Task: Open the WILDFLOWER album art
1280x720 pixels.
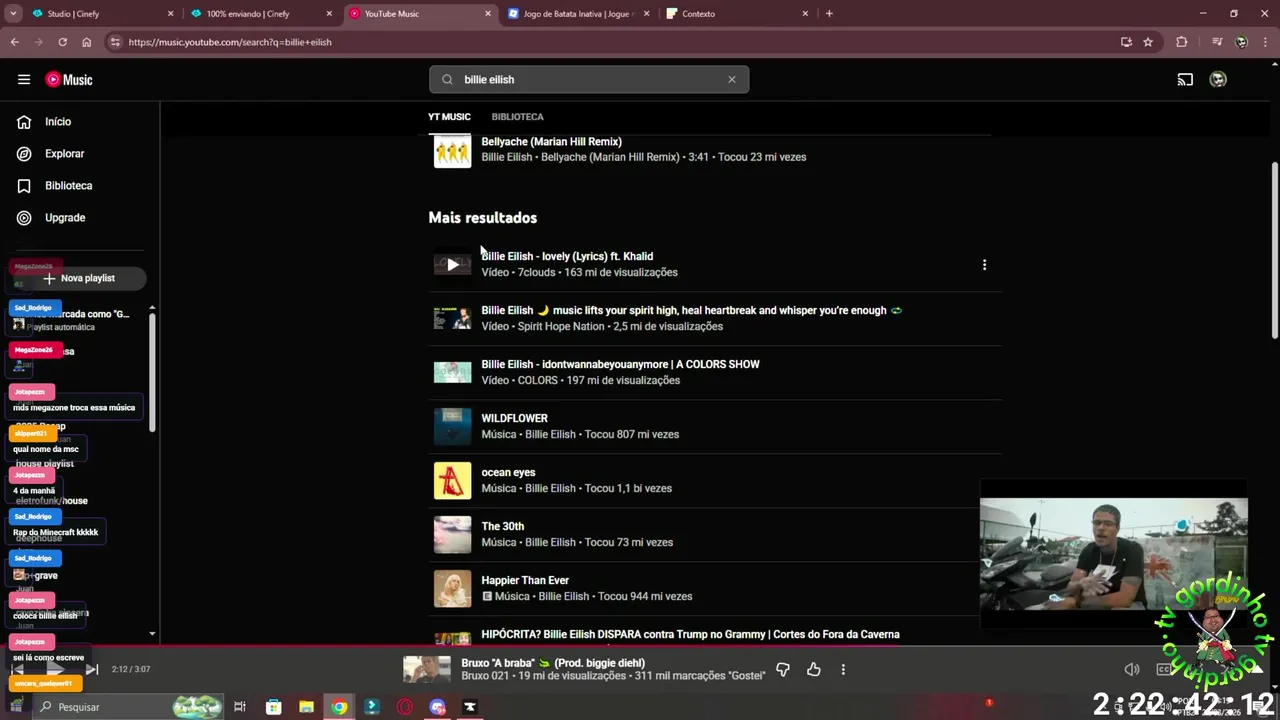Action: [x=452, y=426]
